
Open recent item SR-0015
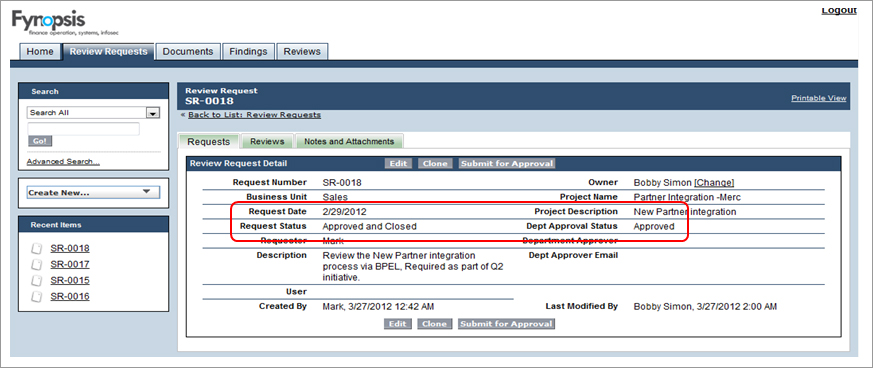click(70, 281)
